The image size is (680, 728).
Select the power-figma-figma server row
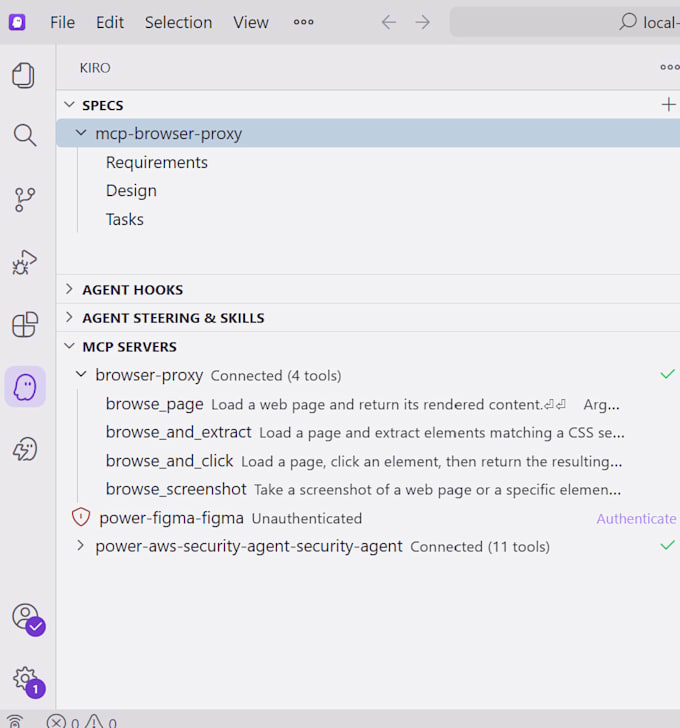click(368, 518)
